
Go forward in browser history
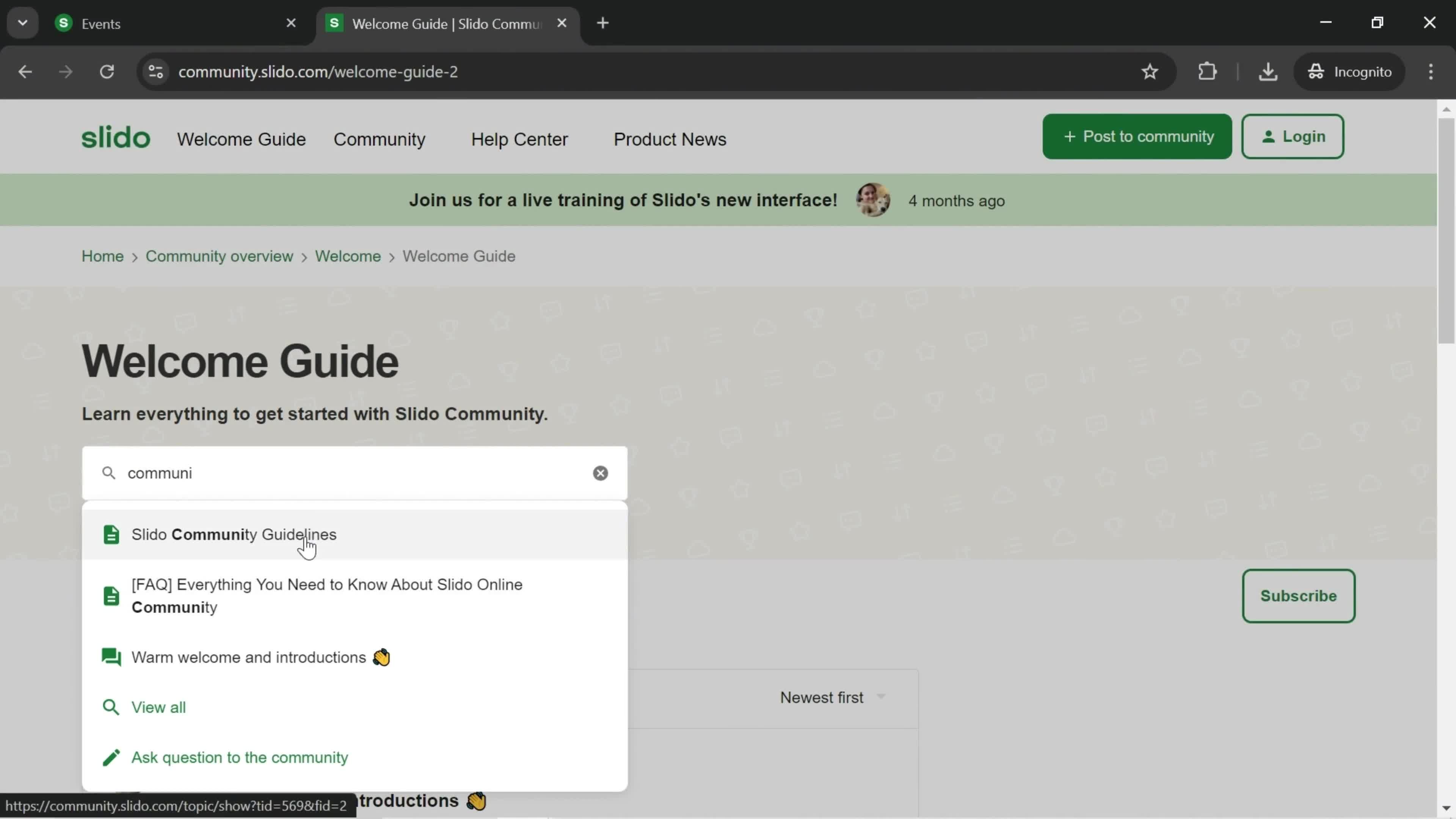pos(66,72)
